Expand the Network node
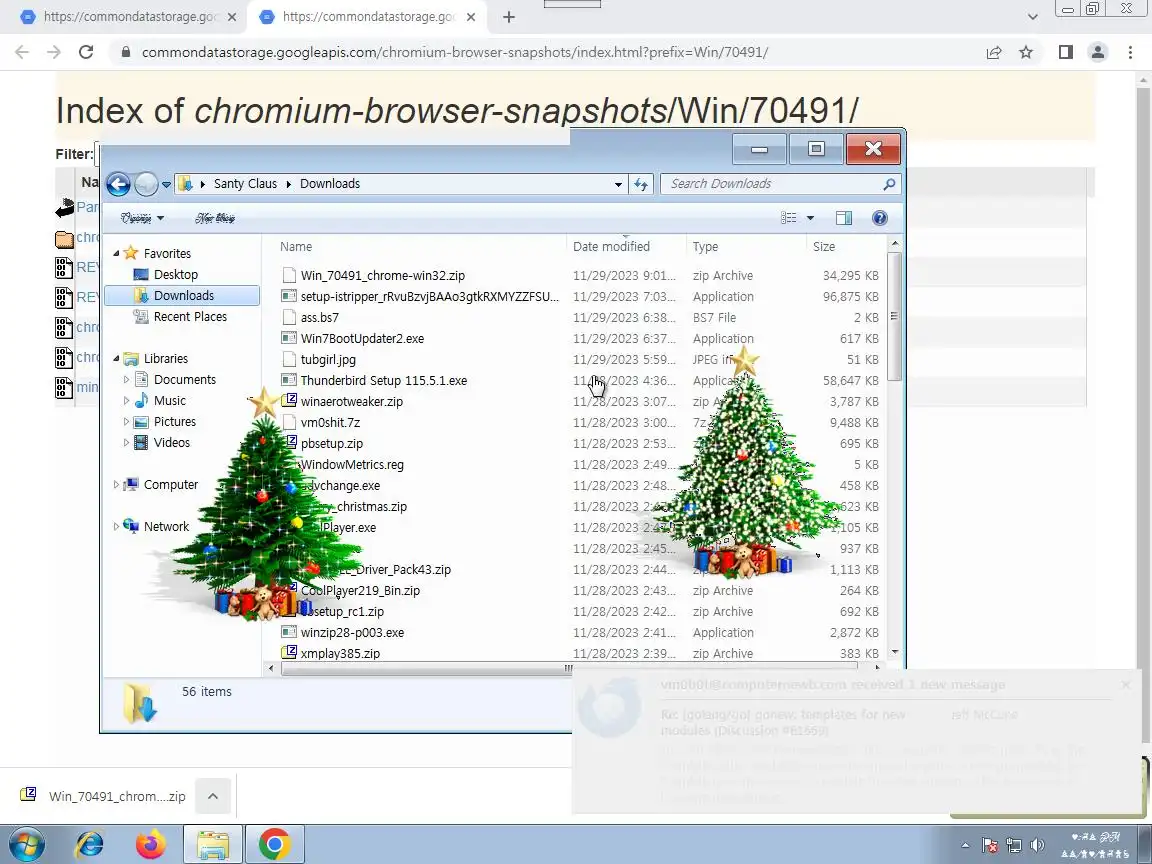Viewport: 1152px width, 864px height. 116,527
